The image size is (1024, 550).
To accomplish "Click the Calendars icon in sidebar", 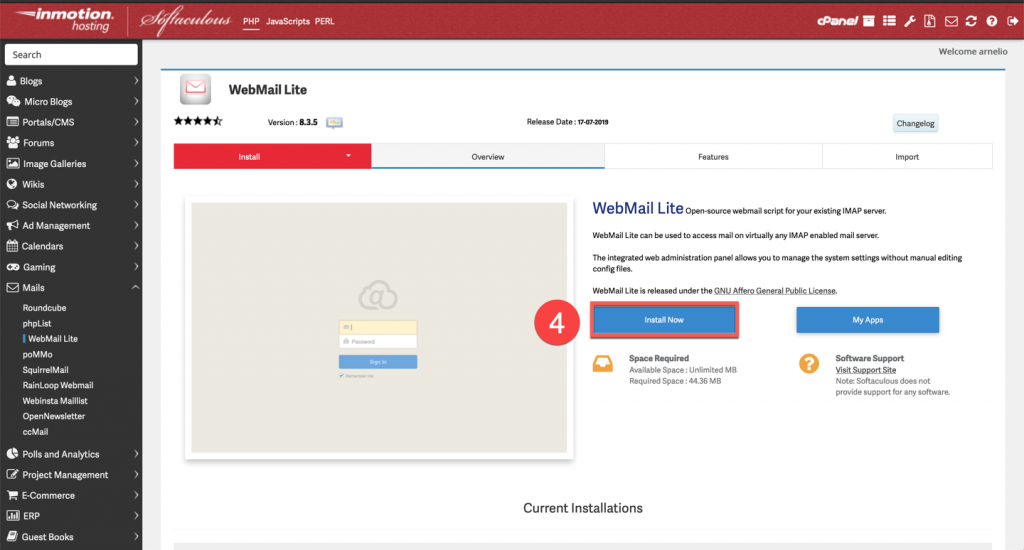I will click(x=12, y=246).
